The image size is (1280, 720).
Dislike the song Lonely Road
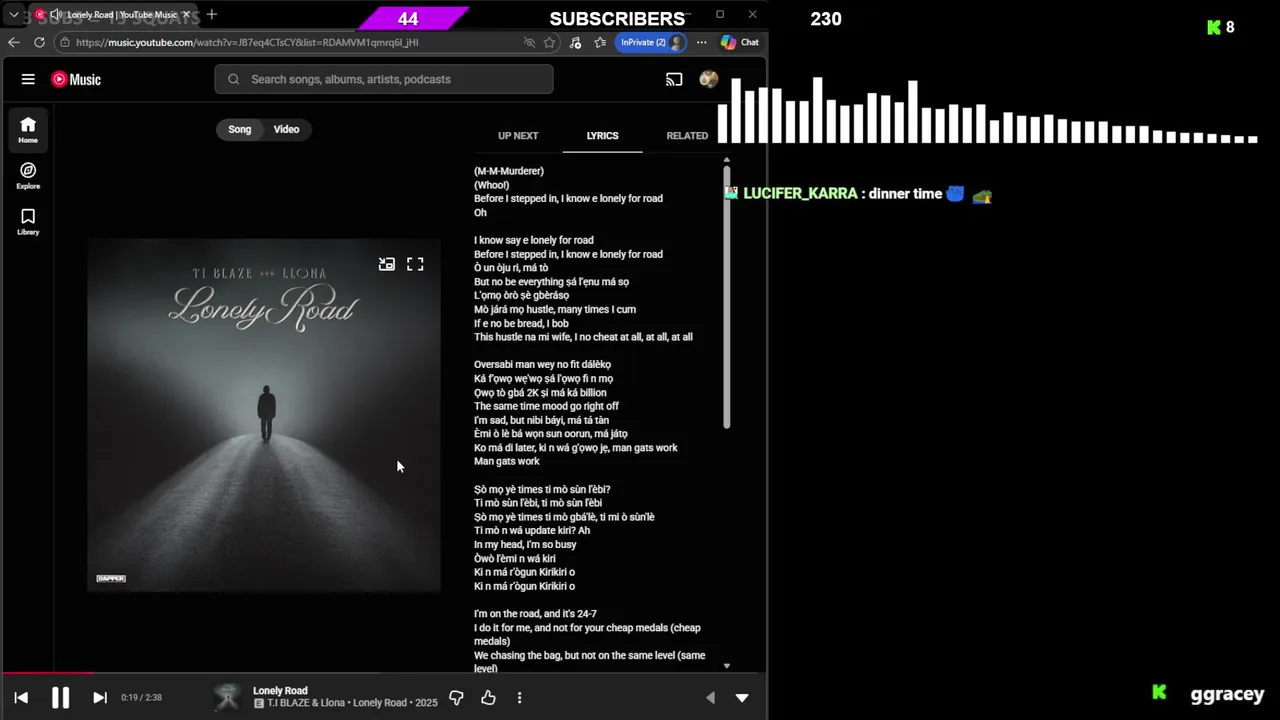pyautogui.click(x=456, y=697)
